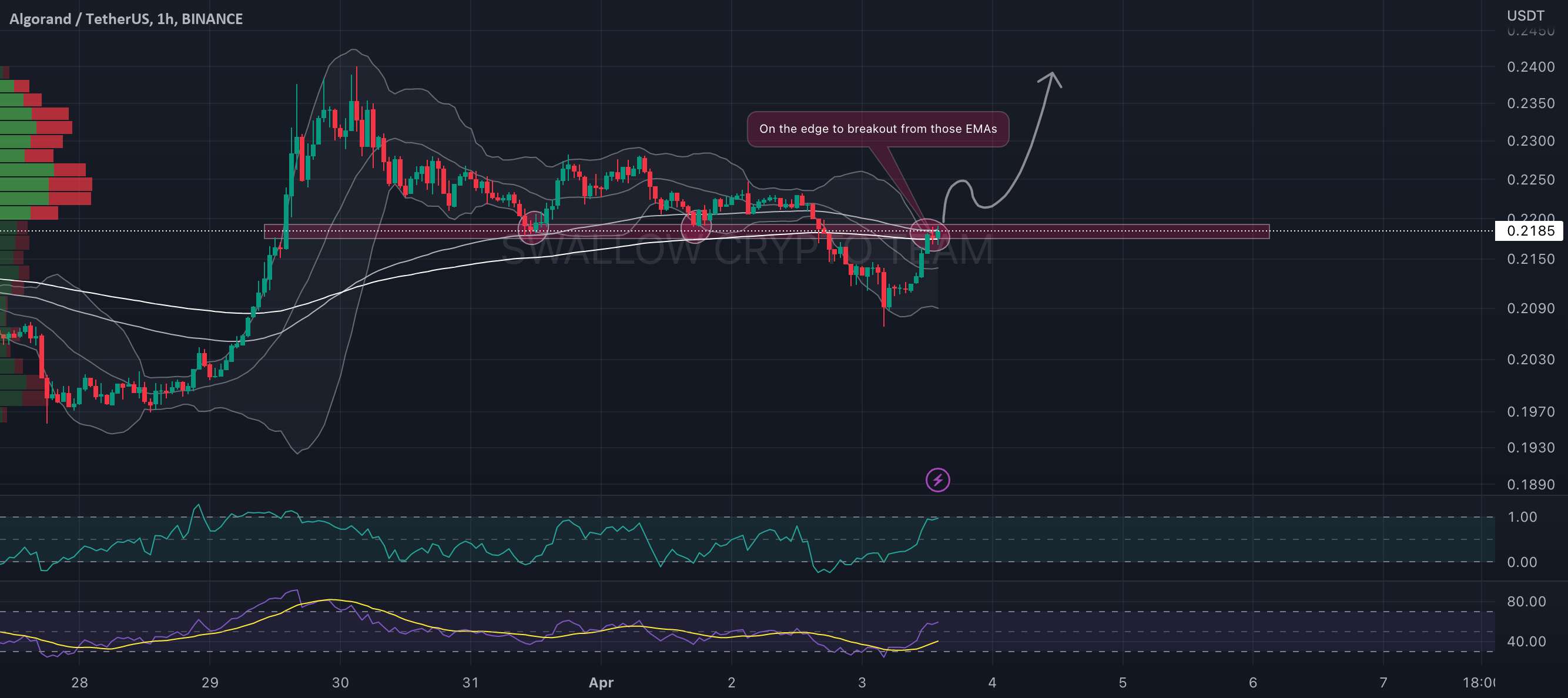Screen dimensions: 1568x698
Task: Click the date label 28 on time axis
Action: (x=80, y=683)
